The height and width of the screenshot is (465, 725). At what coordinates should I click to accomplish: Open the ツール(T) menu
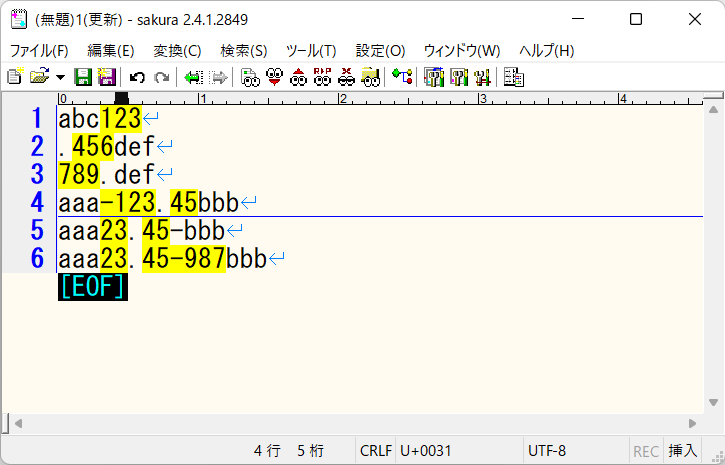pyautogui.click(x=311, y=50)
